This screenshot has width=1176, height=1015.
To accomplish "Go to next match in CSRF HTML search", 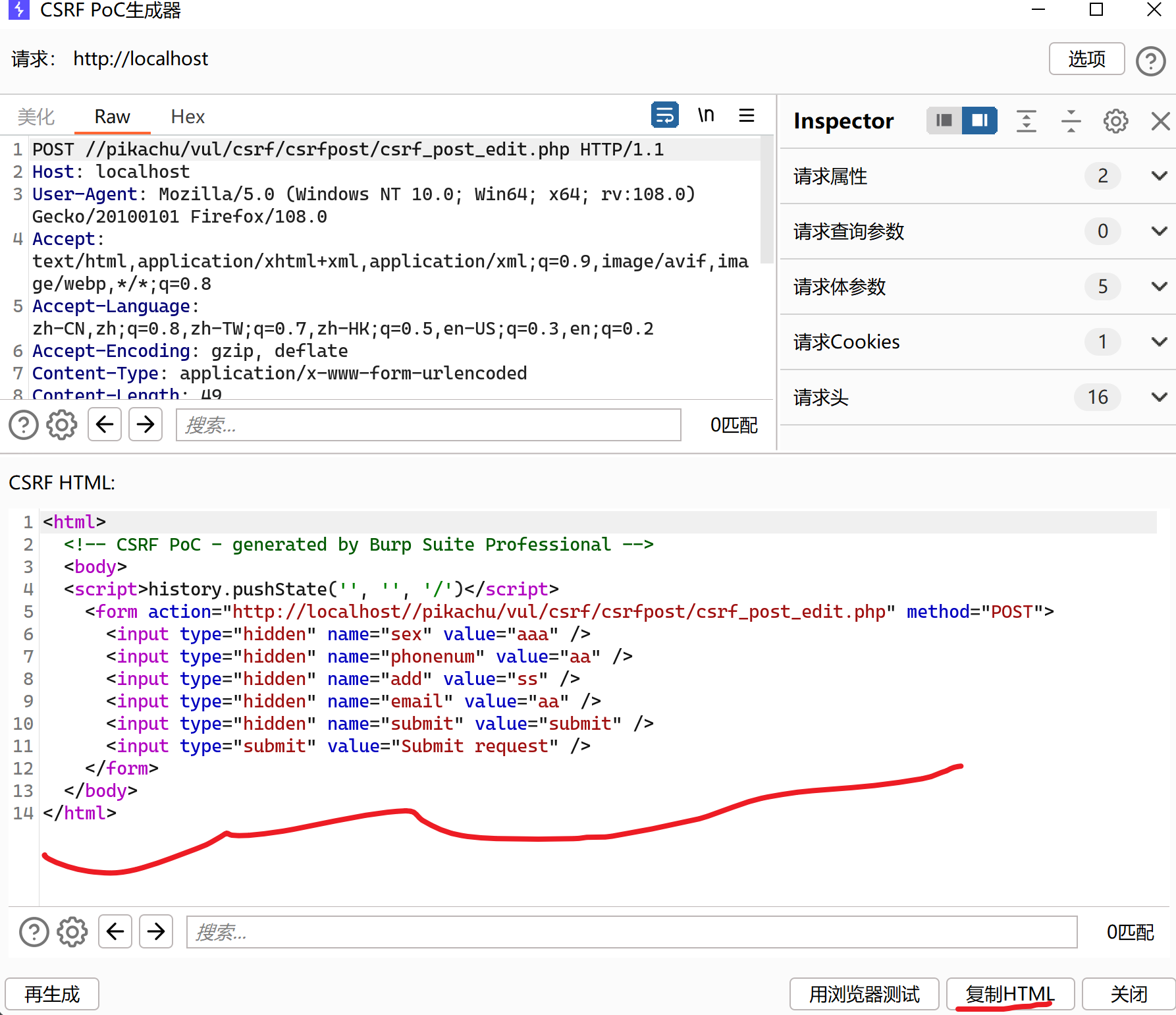I will click(x=156, y=931).
